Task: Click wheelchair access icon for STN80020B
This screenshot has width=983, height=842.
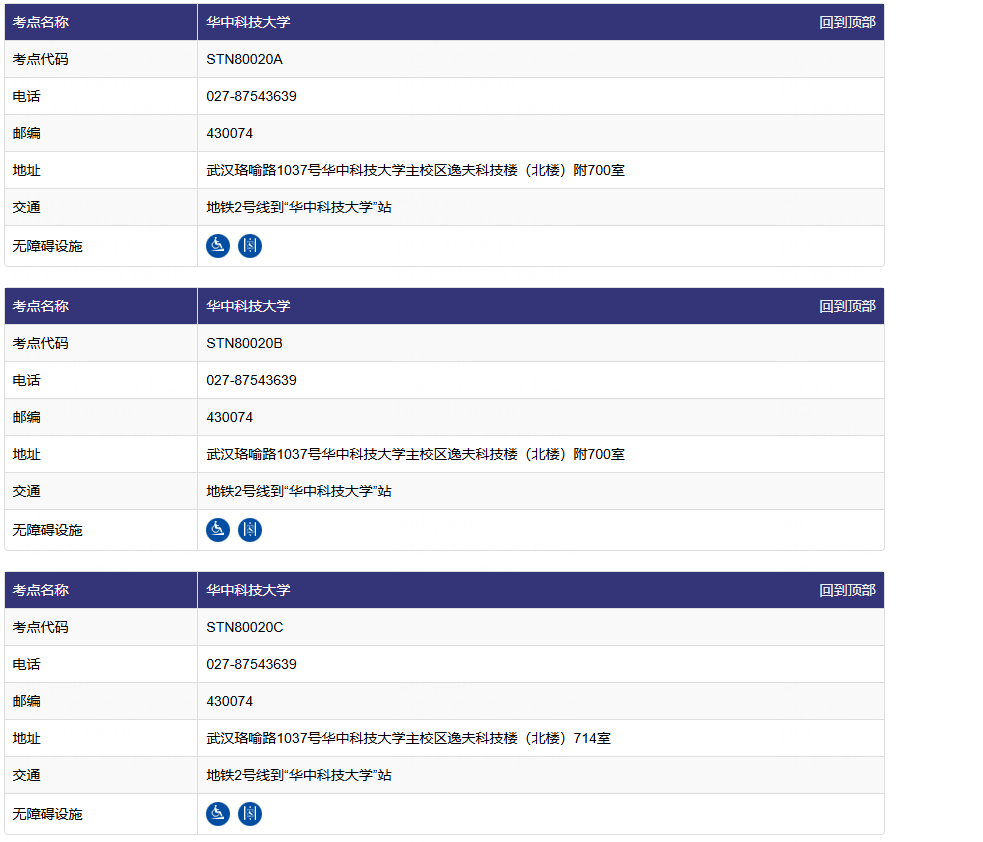Action: click(218, 530)
